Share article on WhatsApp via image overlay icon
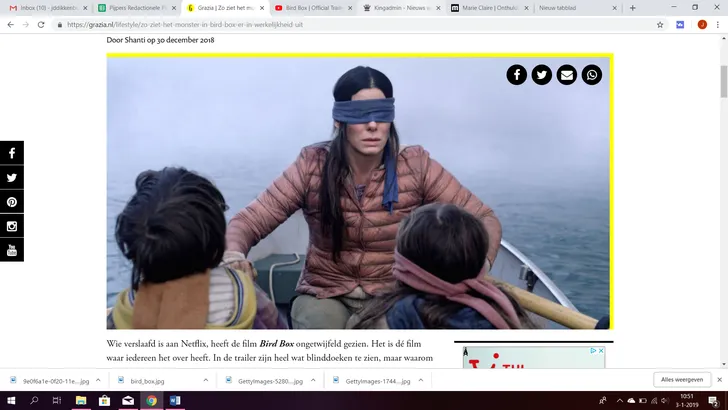The height and width of the screenshot is (410, 728). coord(592,75)
